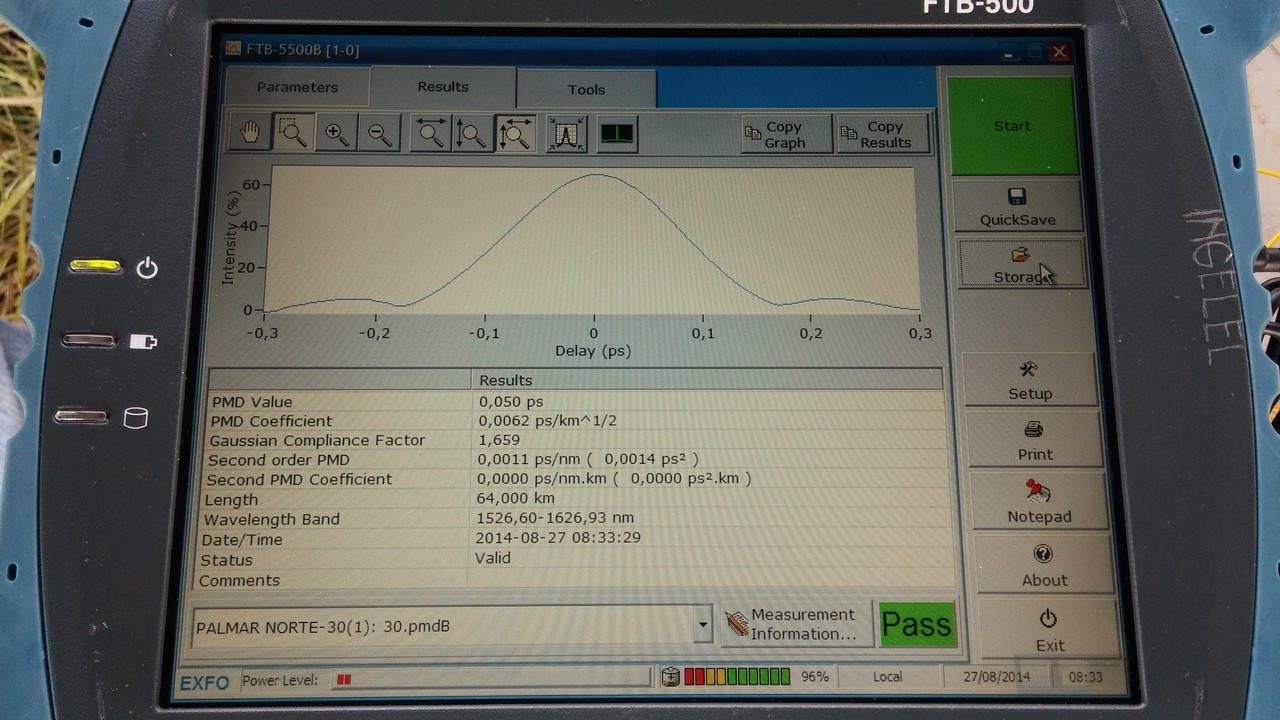Click the zoom in magnifier icon
The width and height of the screenshot is (1280, 720).
pos(337,133)
